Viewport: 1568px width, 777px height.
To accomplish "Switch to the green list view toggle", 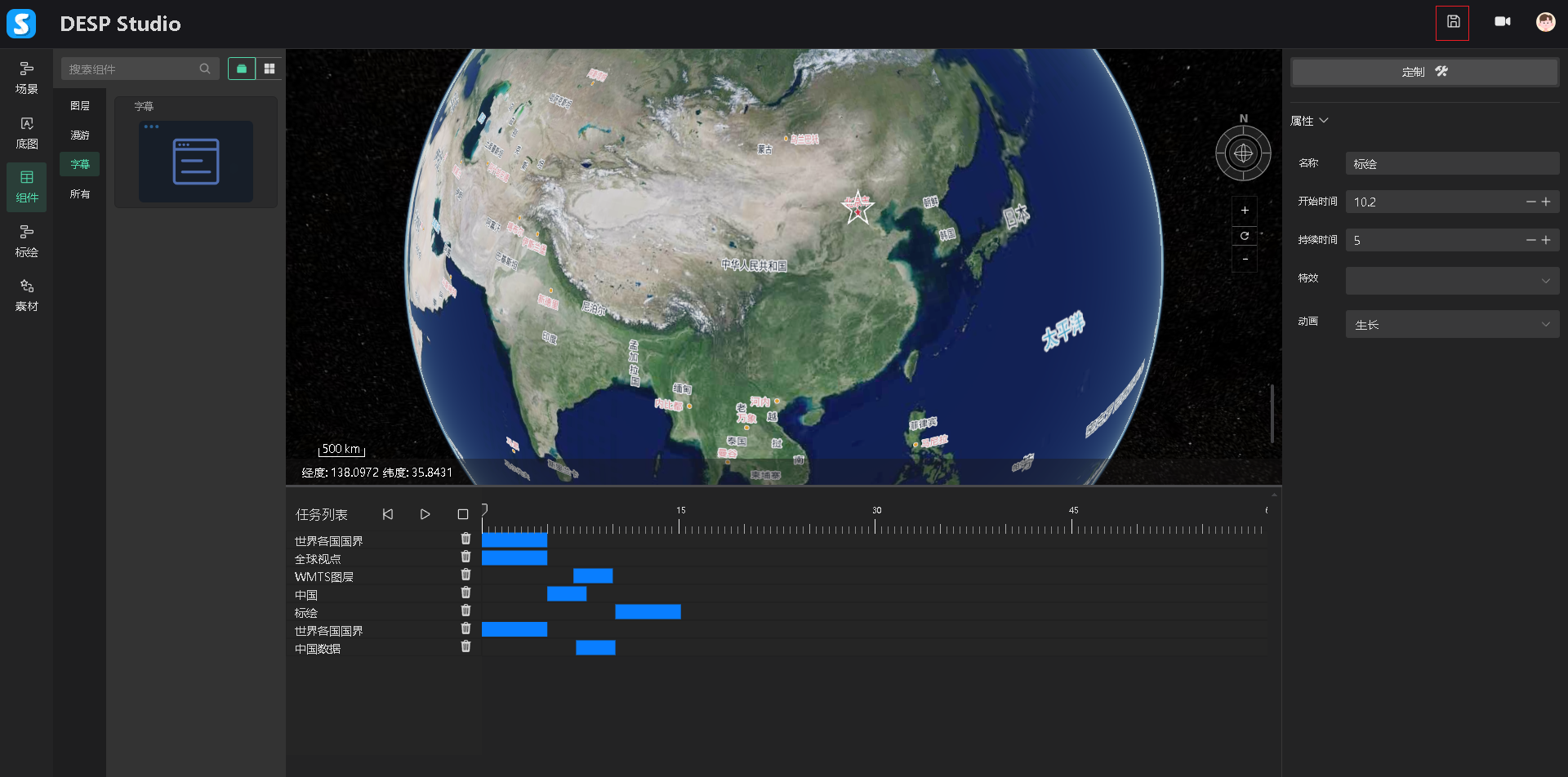I will click(x=242, y=69).
